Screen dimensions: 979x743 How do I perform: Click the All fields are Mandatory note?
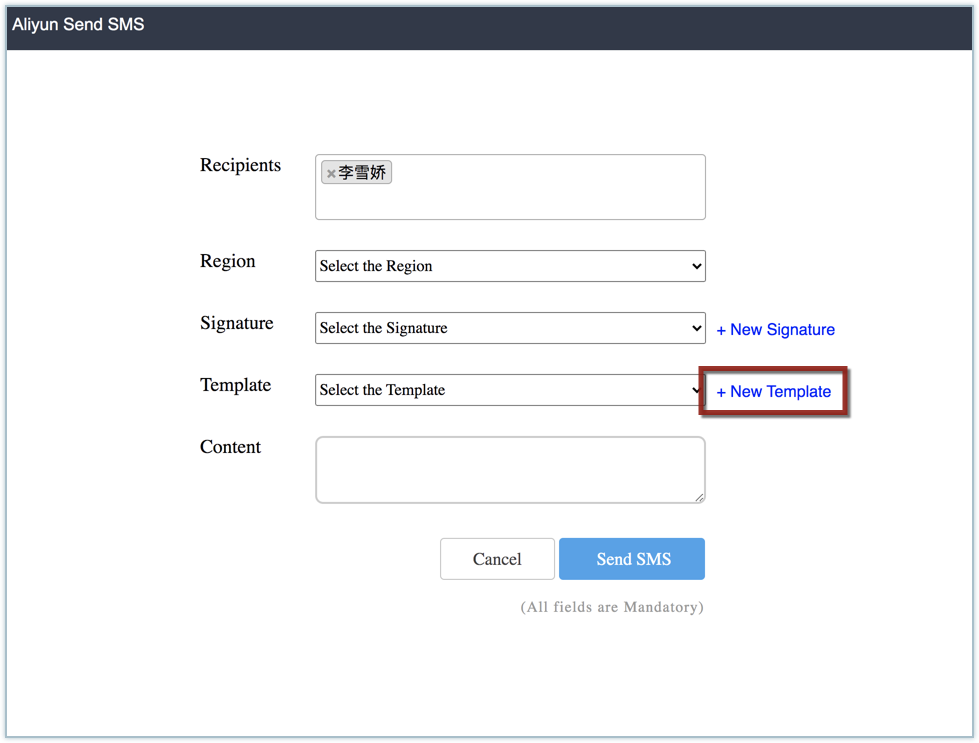(x=612, y=607)
